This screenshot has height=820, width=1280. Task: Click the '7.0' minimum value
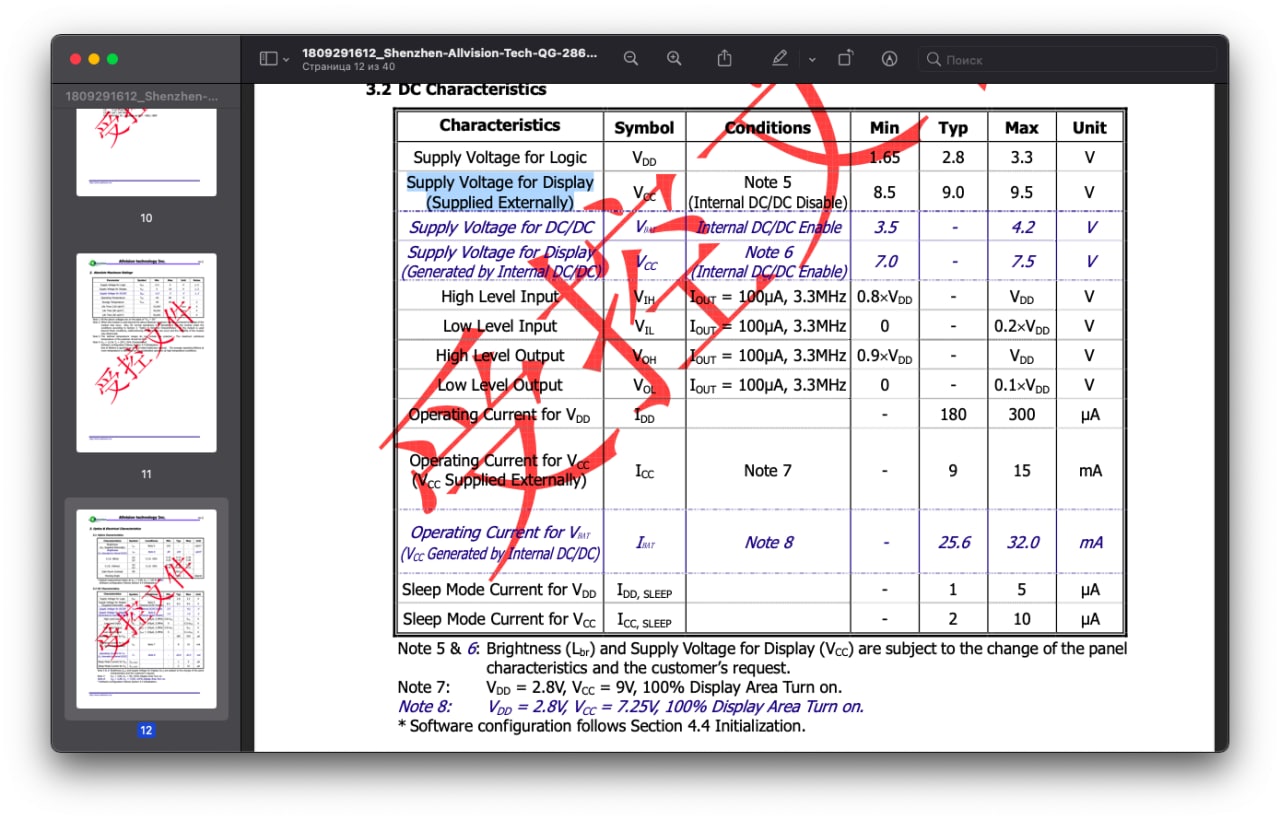(x=885, y=262)
